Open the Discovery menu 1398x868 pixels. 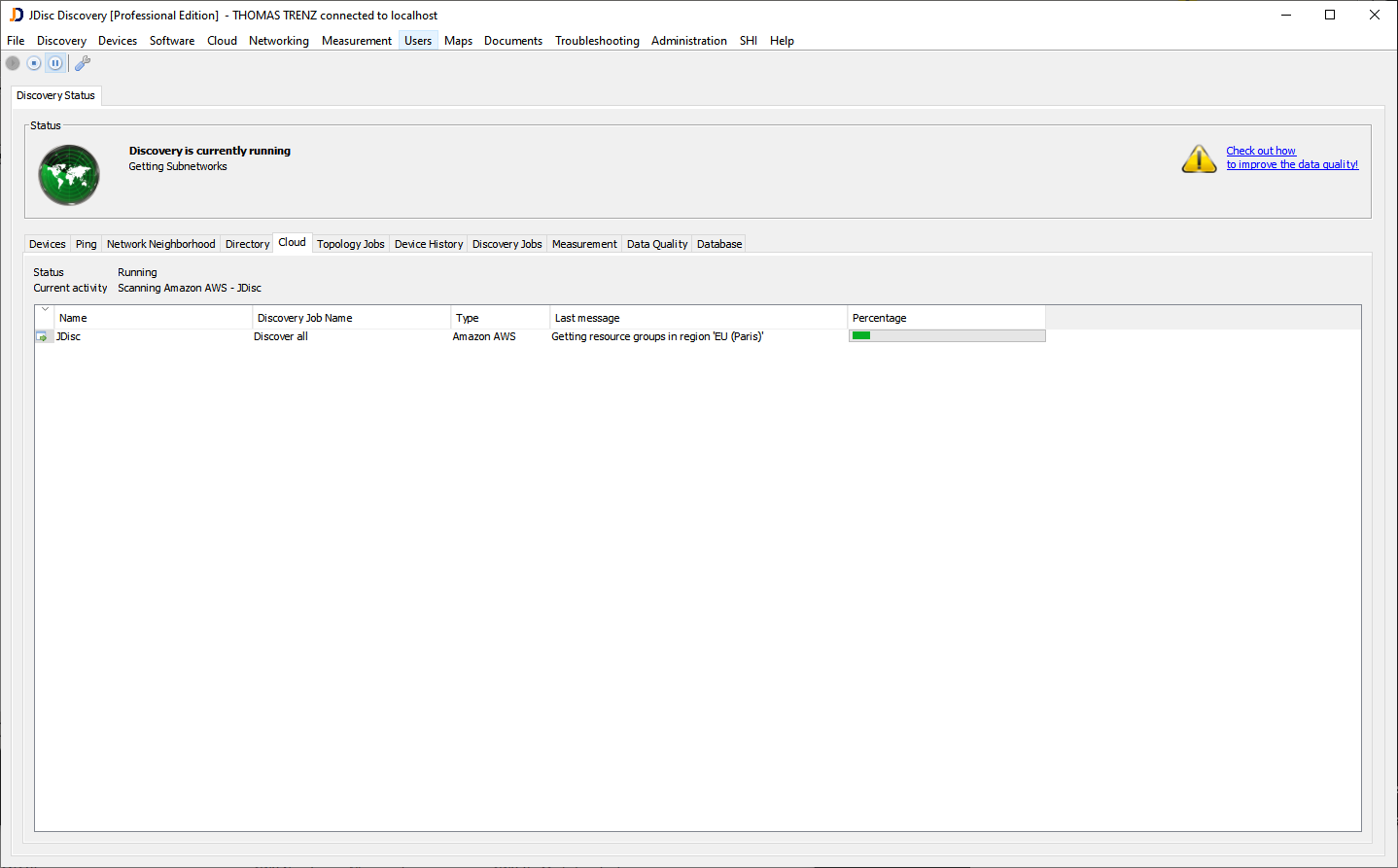(x=61, y=40)
